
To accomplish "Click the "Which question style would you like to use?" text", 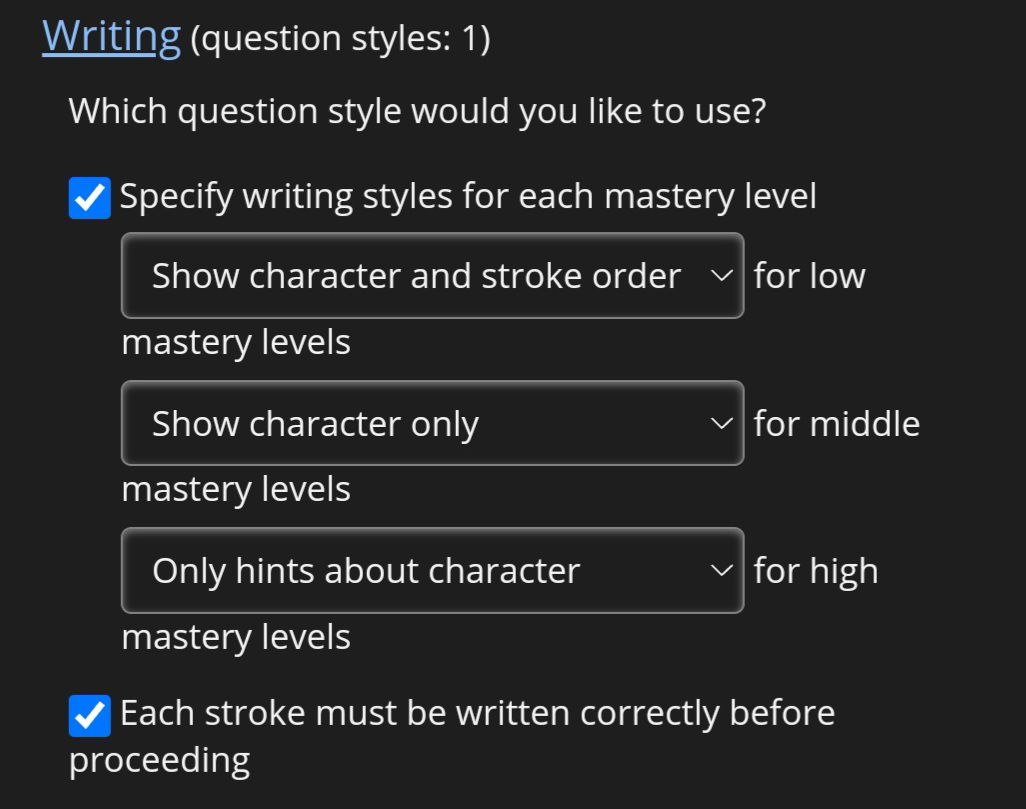I will [417, 110].
